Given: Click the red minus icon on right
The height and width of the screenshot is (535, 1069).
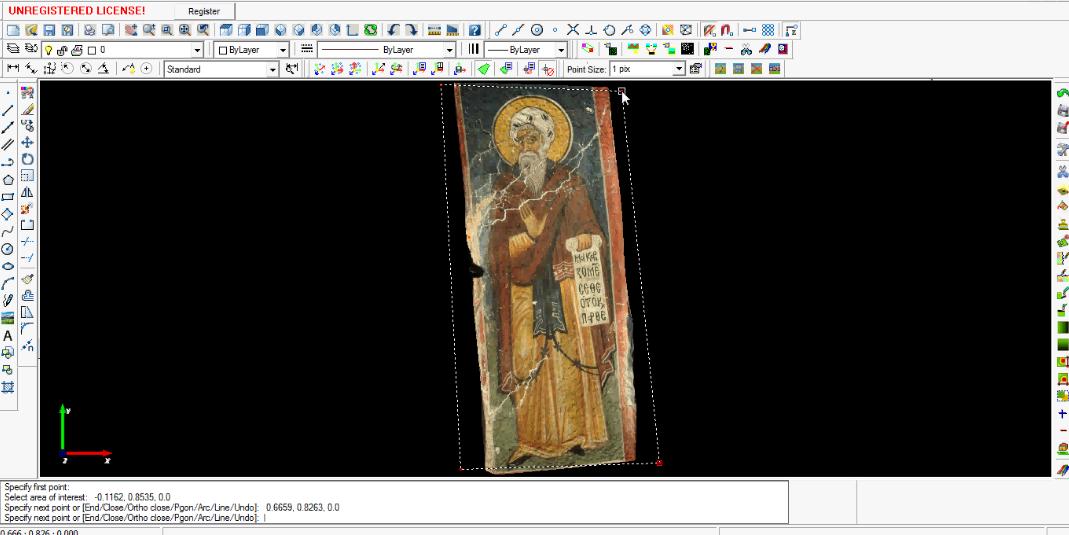Looking at the screenshot, I should (x=1062, y=431).
